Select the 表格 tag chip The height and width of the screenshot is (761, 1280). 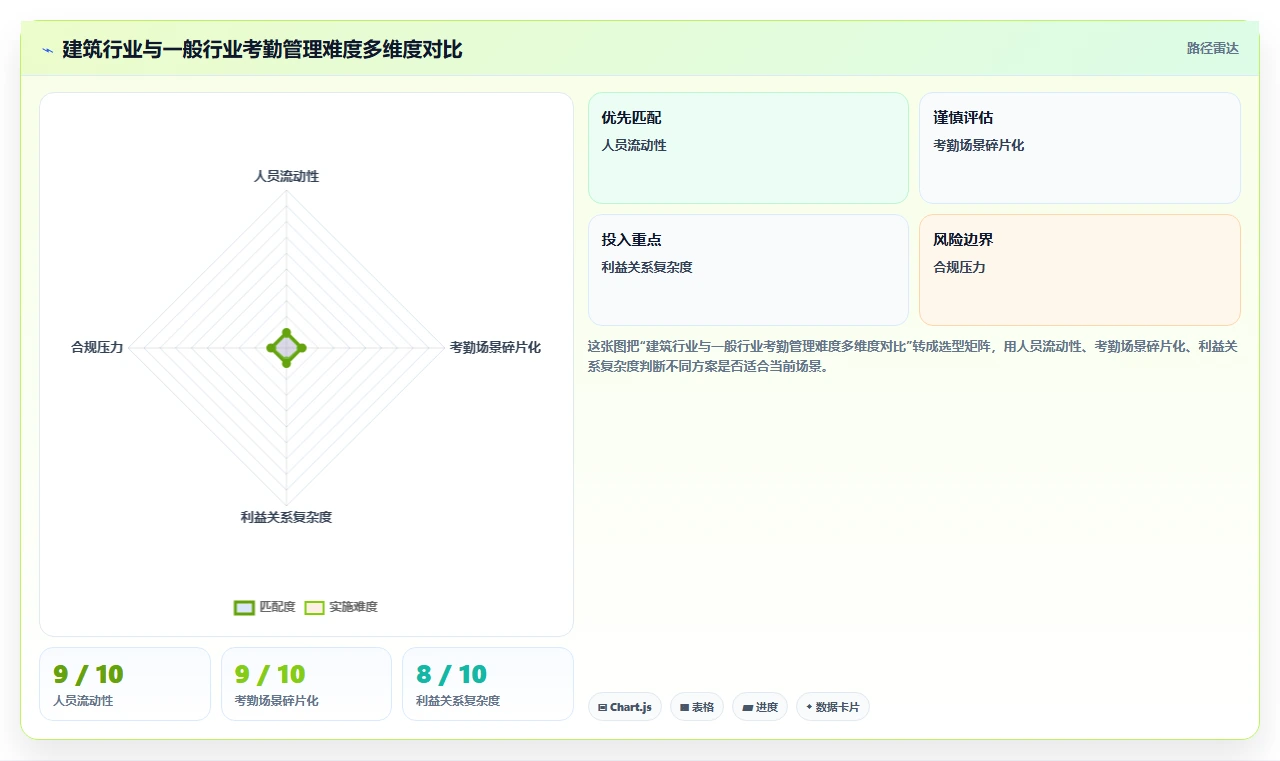click(697, 707)
